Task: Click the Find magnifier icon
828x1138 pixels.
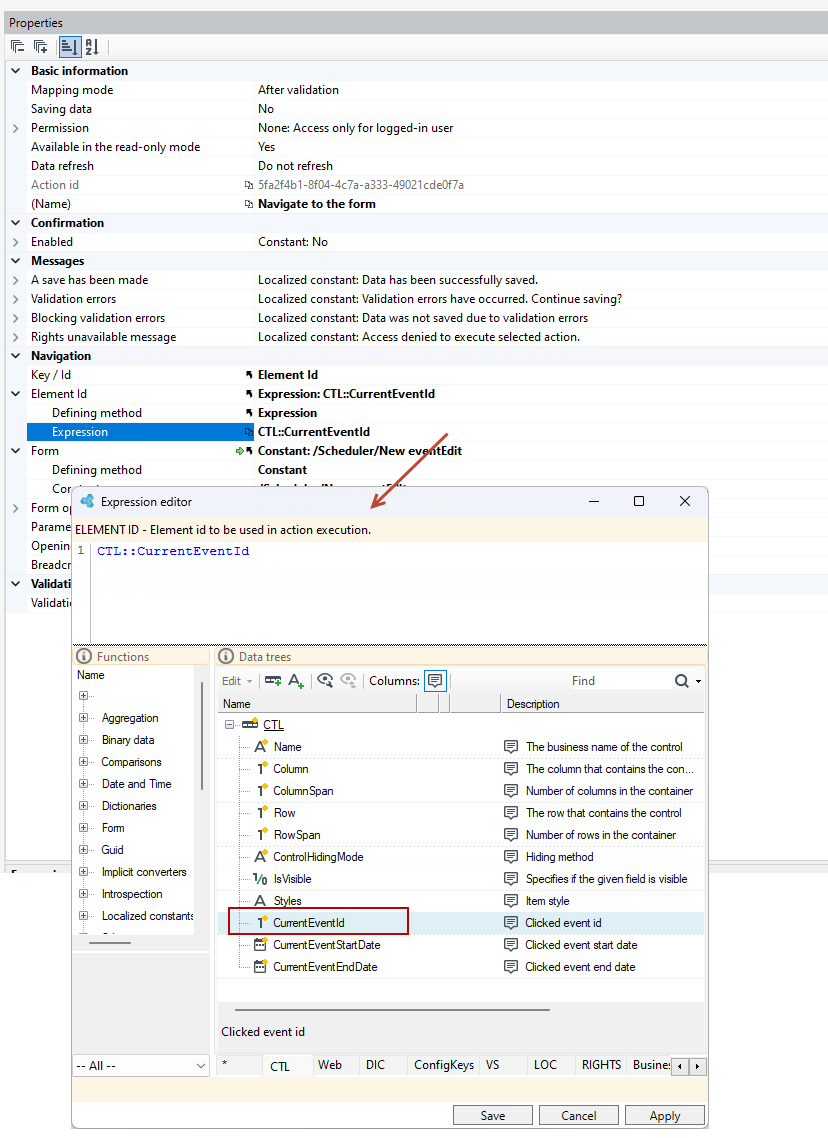Action: click(681, 681)
